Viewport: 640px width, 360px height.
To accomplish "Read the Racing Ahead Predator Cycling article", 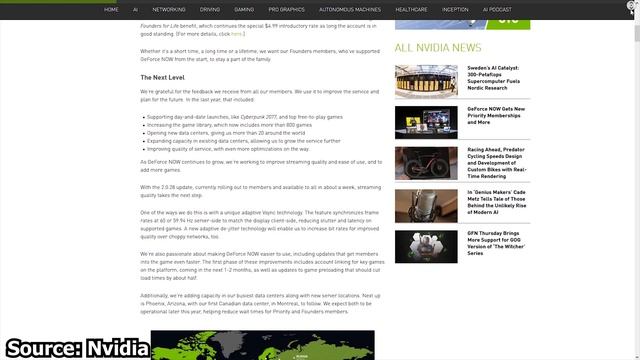I will coord(497,163).
